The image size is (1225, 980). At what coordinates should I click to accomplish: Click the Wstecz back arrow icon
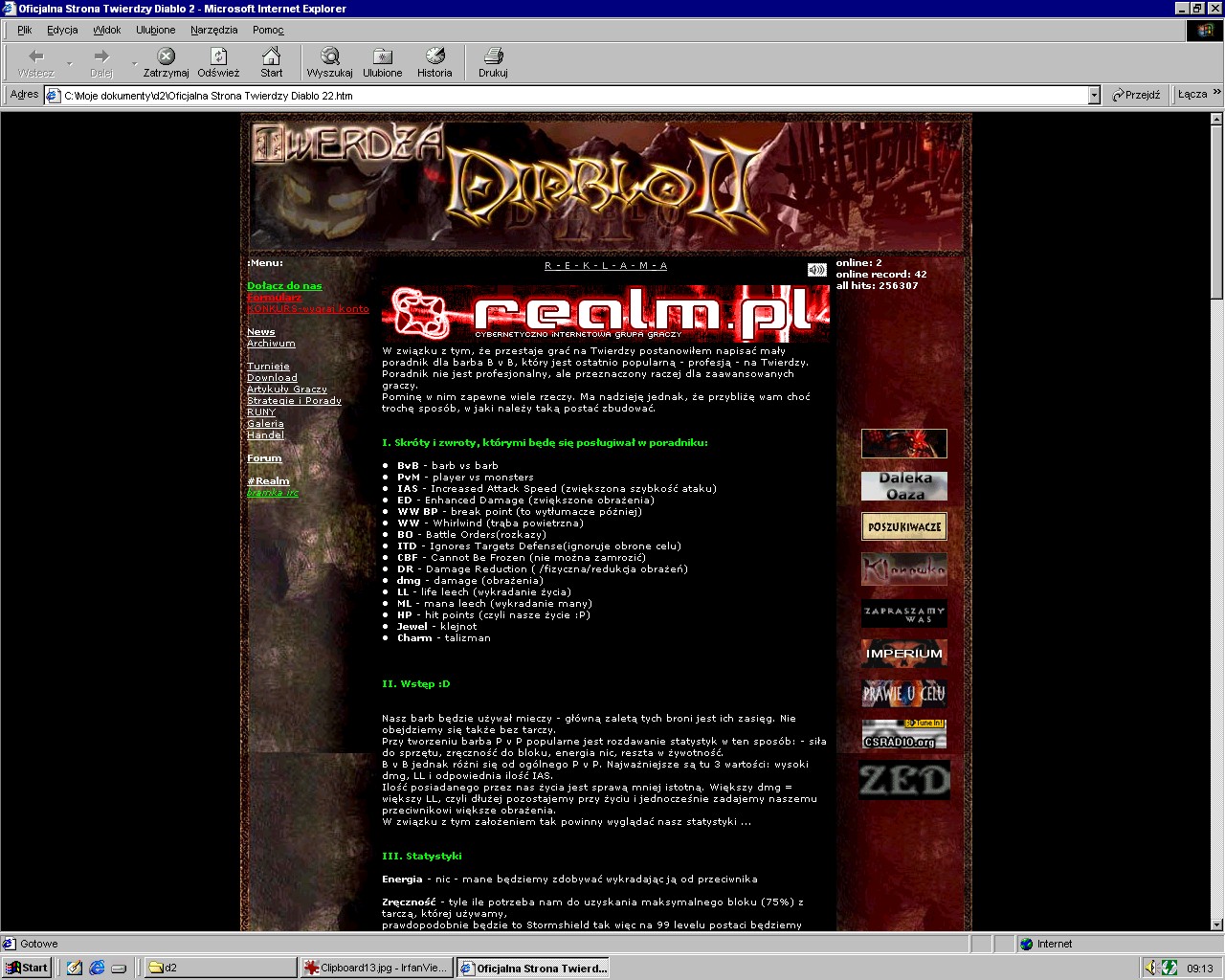[x=36, y=56]
